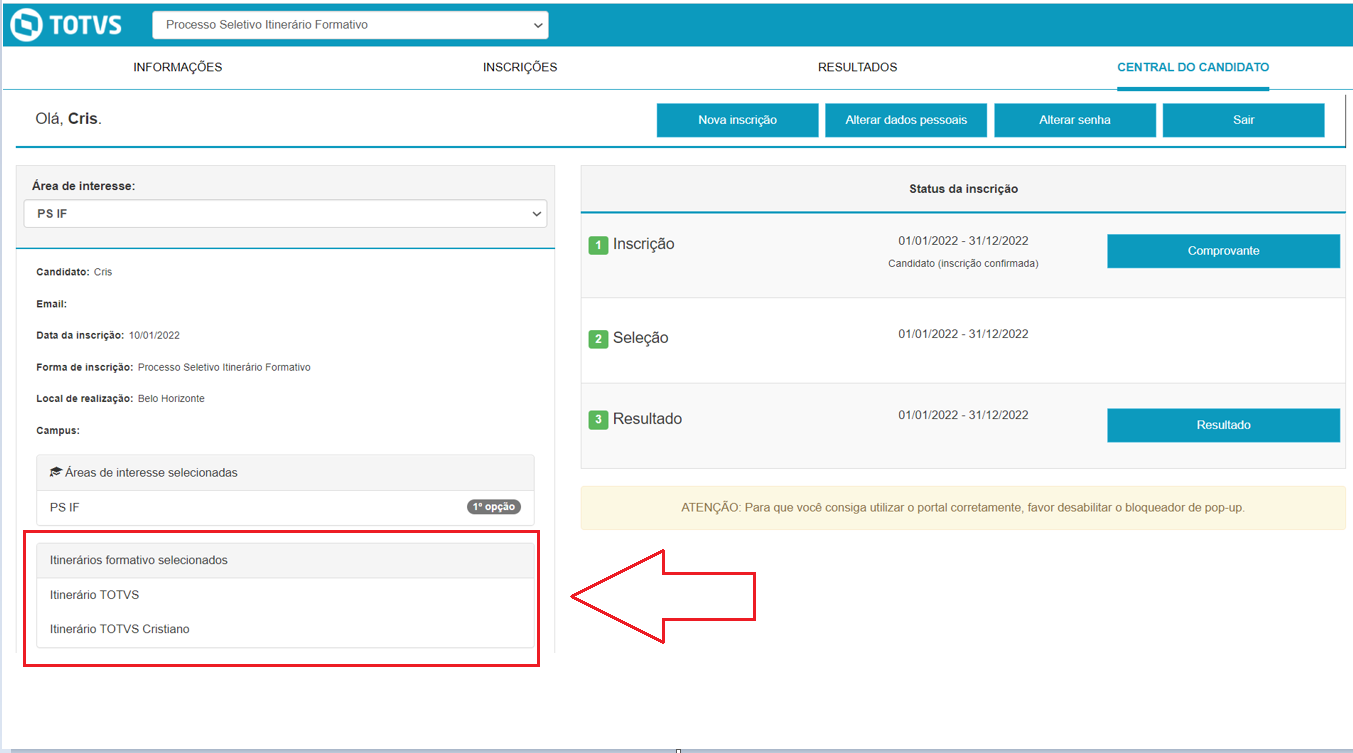
Task: Select the Itinerário TOTVS Cristiano row
Action: tap(285, 629)
